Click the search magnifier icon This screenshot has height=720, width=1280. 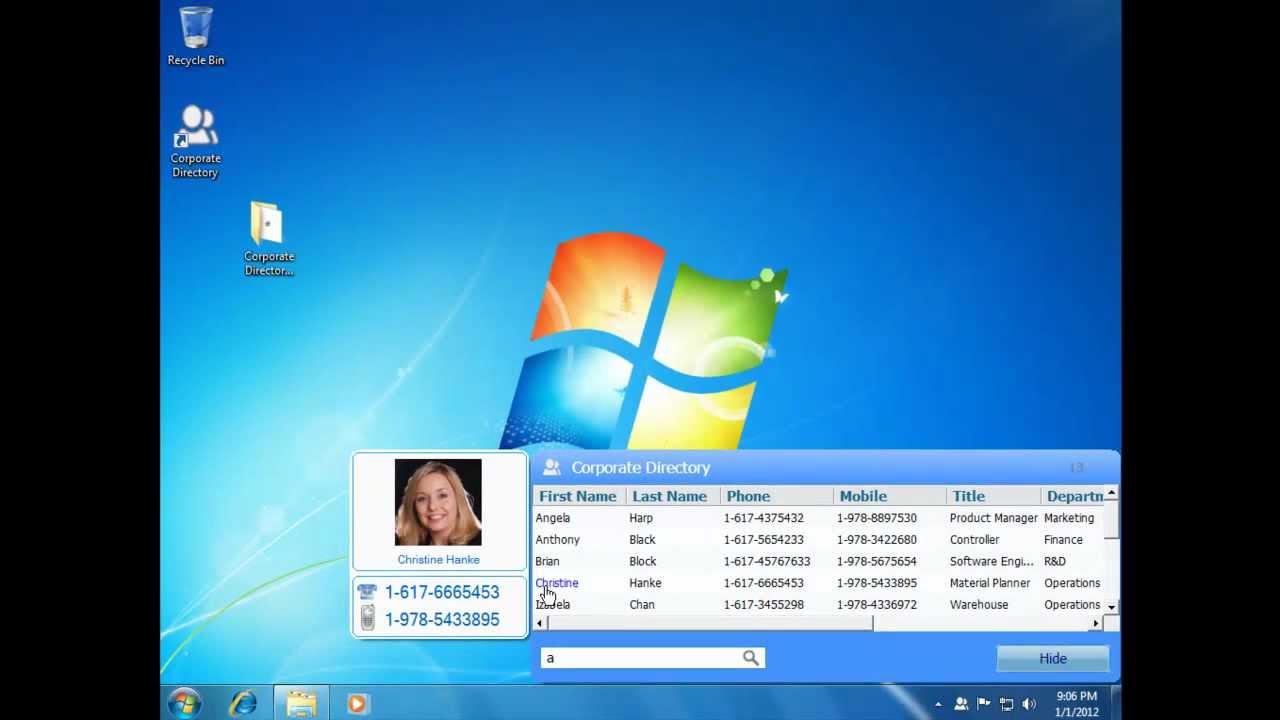click(751, 657)
